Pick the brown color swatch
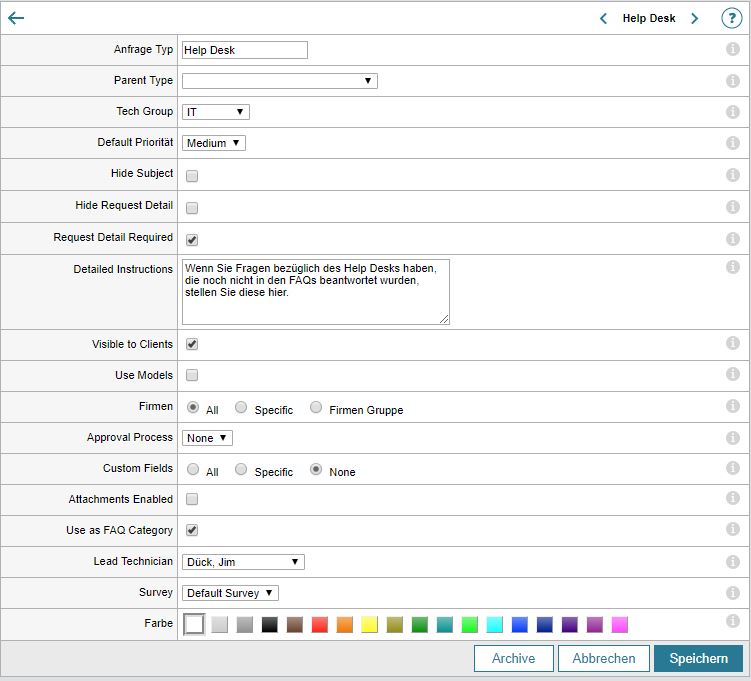The image size is (751, 681). (295, 624)
